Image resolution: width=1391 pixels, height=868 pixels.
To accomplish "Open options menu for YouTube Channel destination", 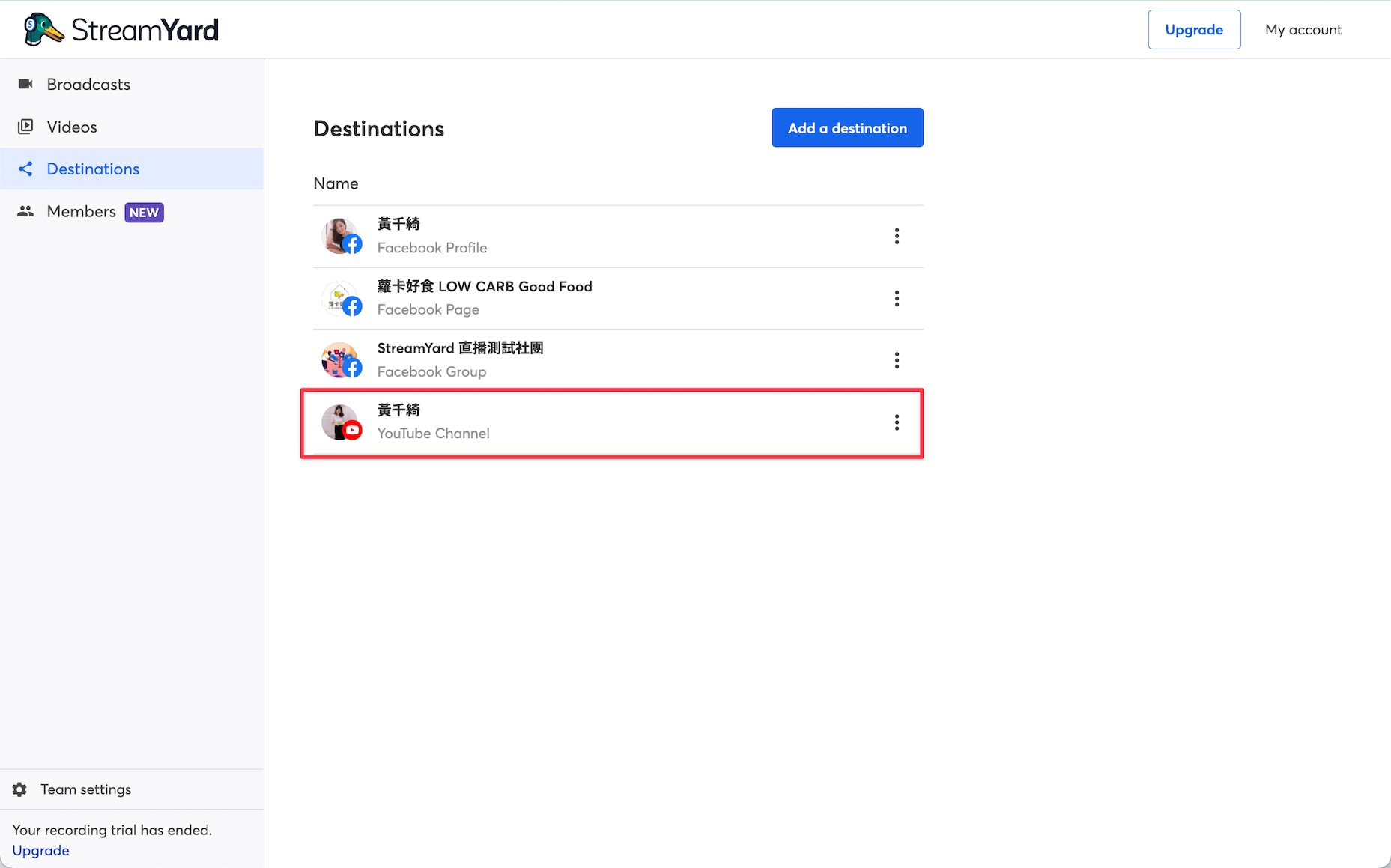I will point(897,422).
